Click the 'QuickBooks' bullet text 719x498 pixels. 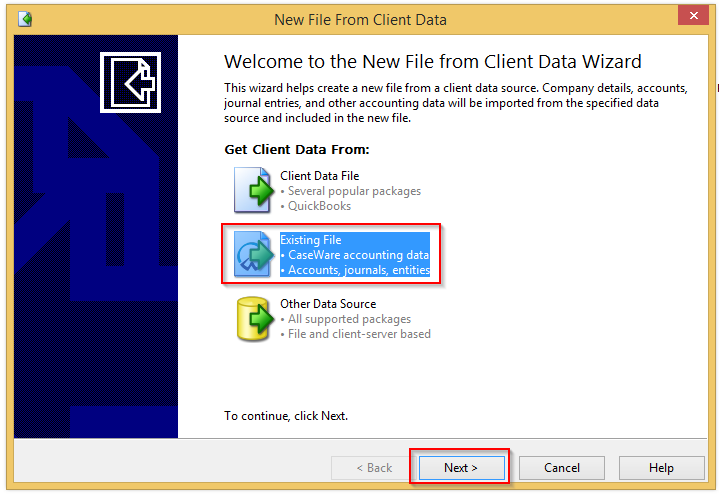319,206
